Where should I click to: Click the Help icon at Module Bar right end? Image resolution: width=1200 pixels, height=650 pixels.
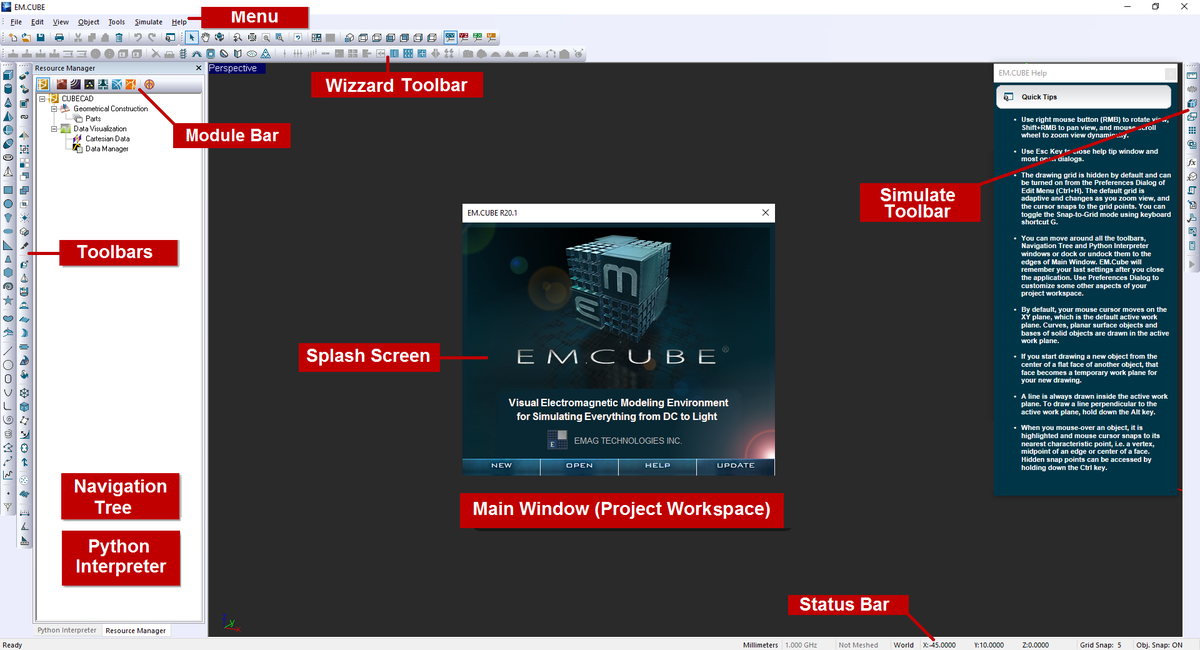(149, 84)
